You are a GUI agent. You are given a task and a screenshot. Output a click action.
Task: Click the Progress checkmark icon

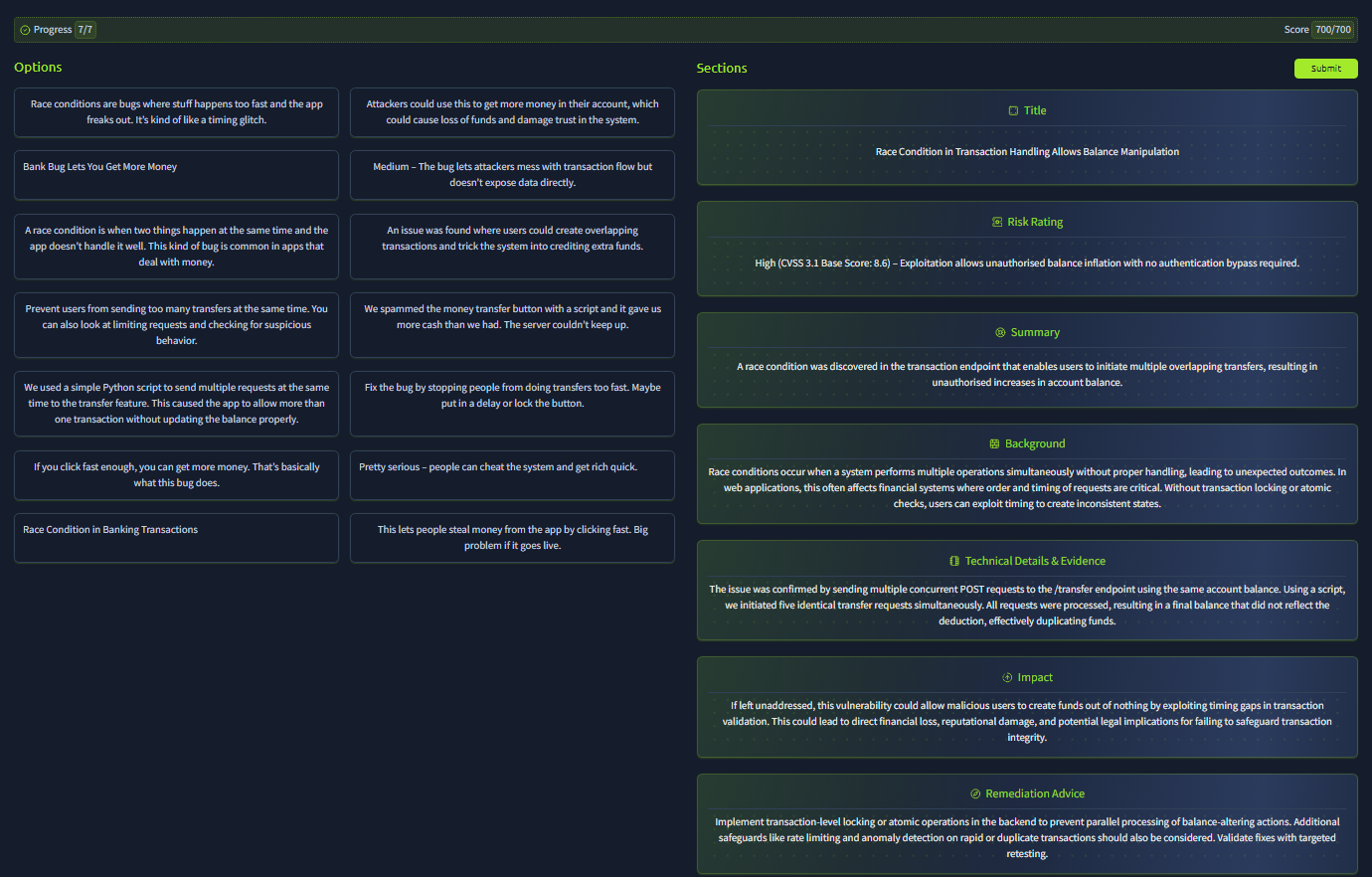coord(25,30)
